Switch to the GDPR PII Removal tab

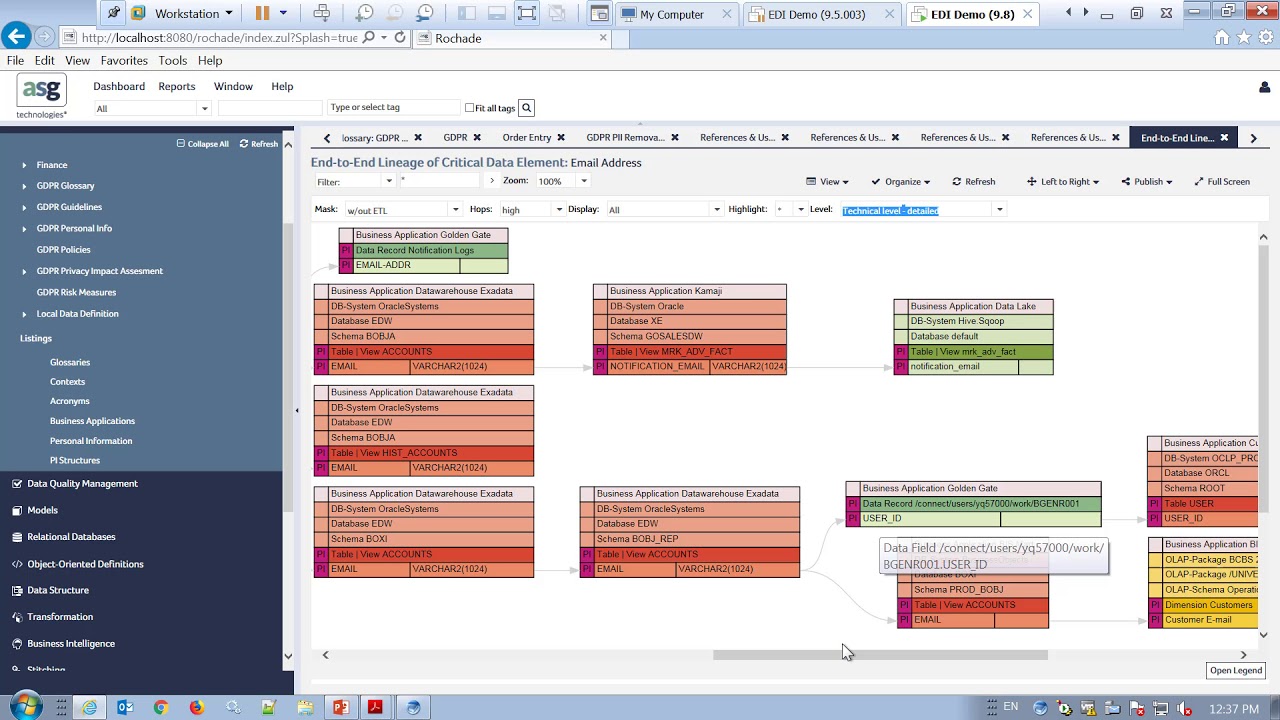point(624,138)
